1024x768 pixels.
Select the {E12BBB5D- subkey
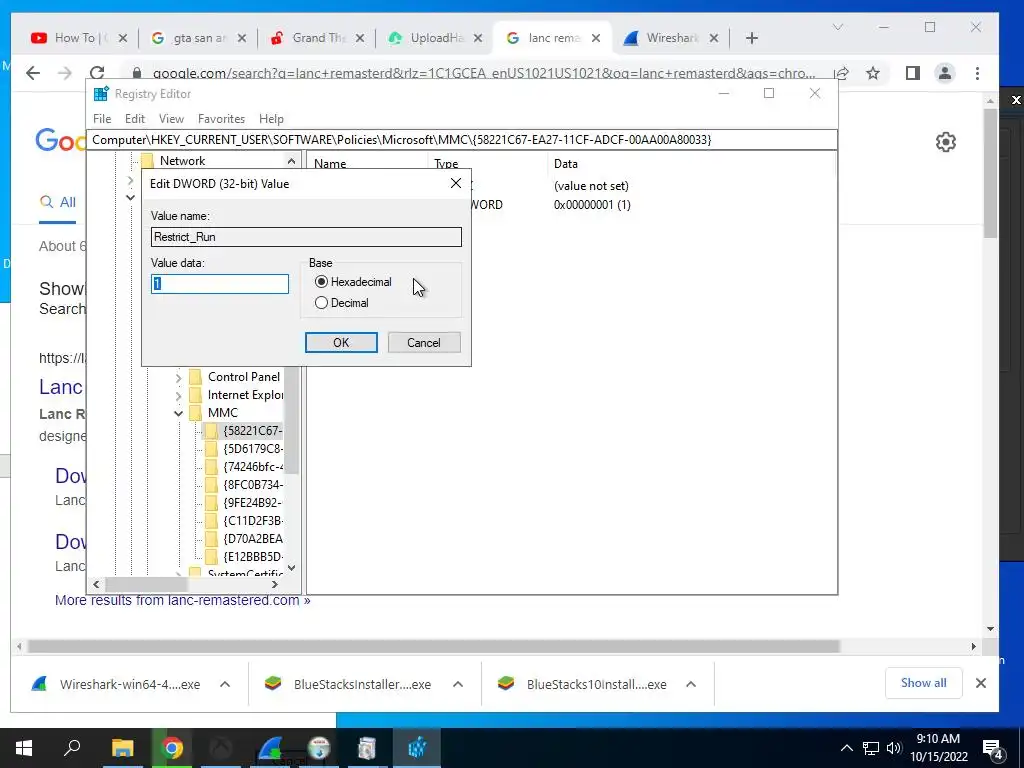[x=253, y=557]
